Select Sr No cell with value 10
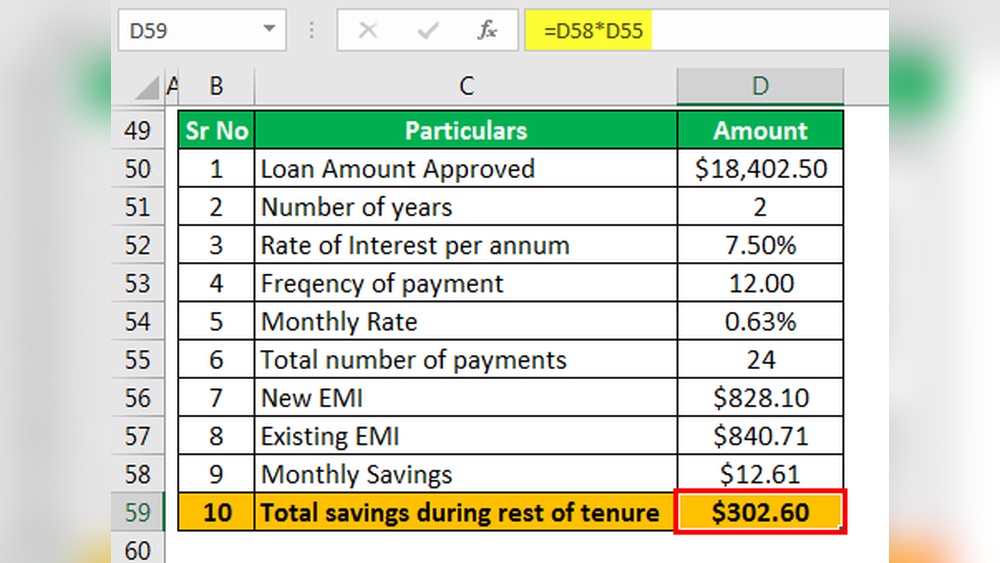Viewport: 1000px width, 563px height. [x=216, y=512]
